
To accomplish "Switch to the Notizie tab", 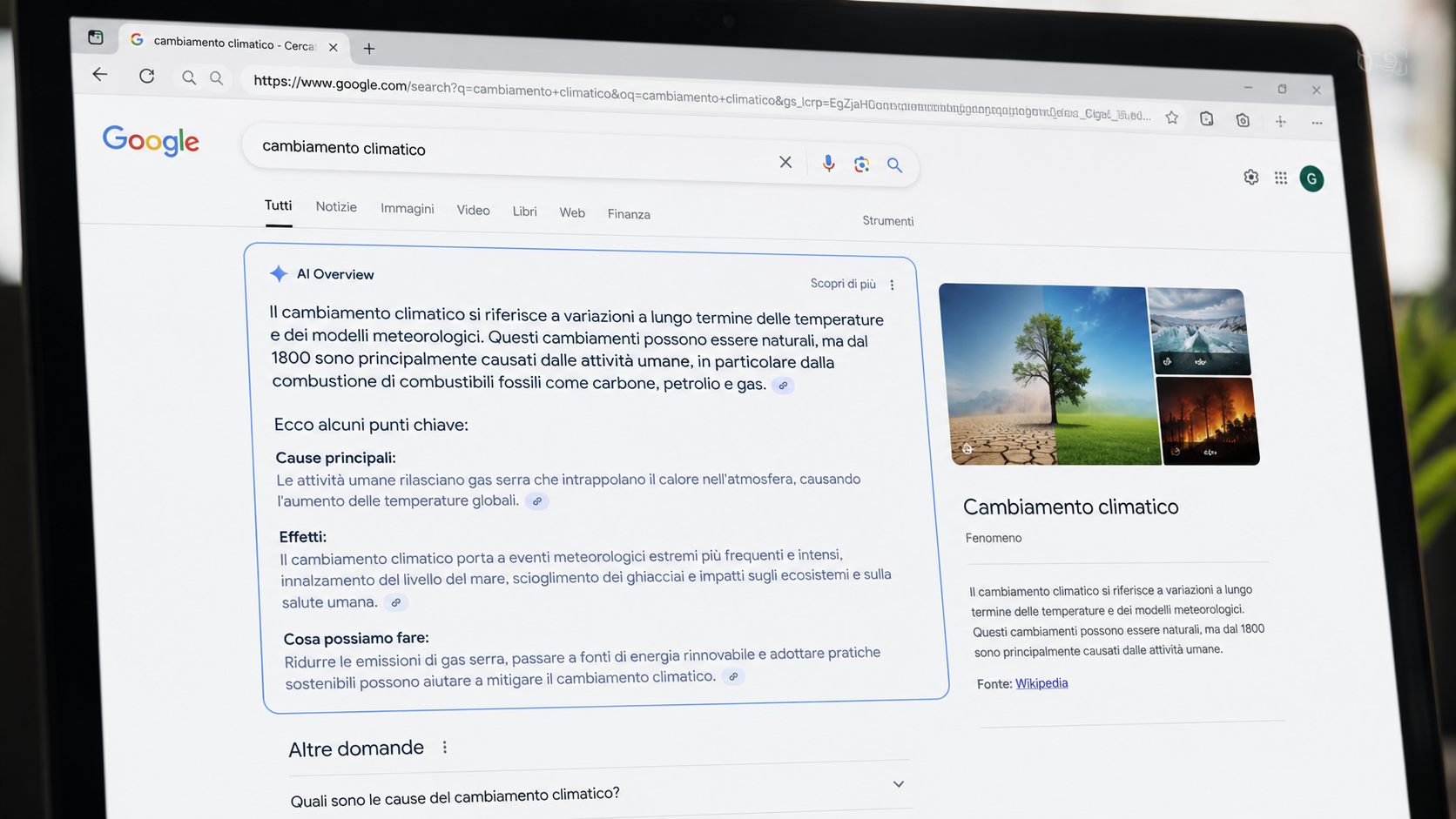I will (336, 207).
